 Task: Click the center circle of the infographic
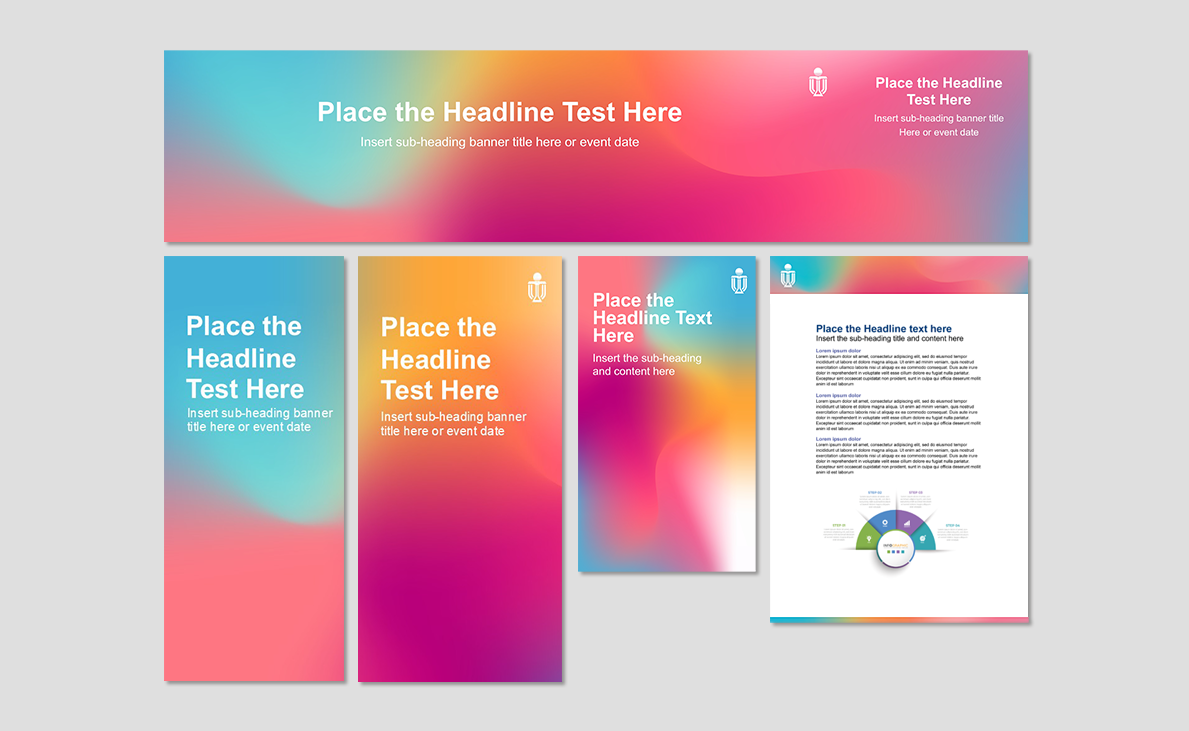coord(895,548)
